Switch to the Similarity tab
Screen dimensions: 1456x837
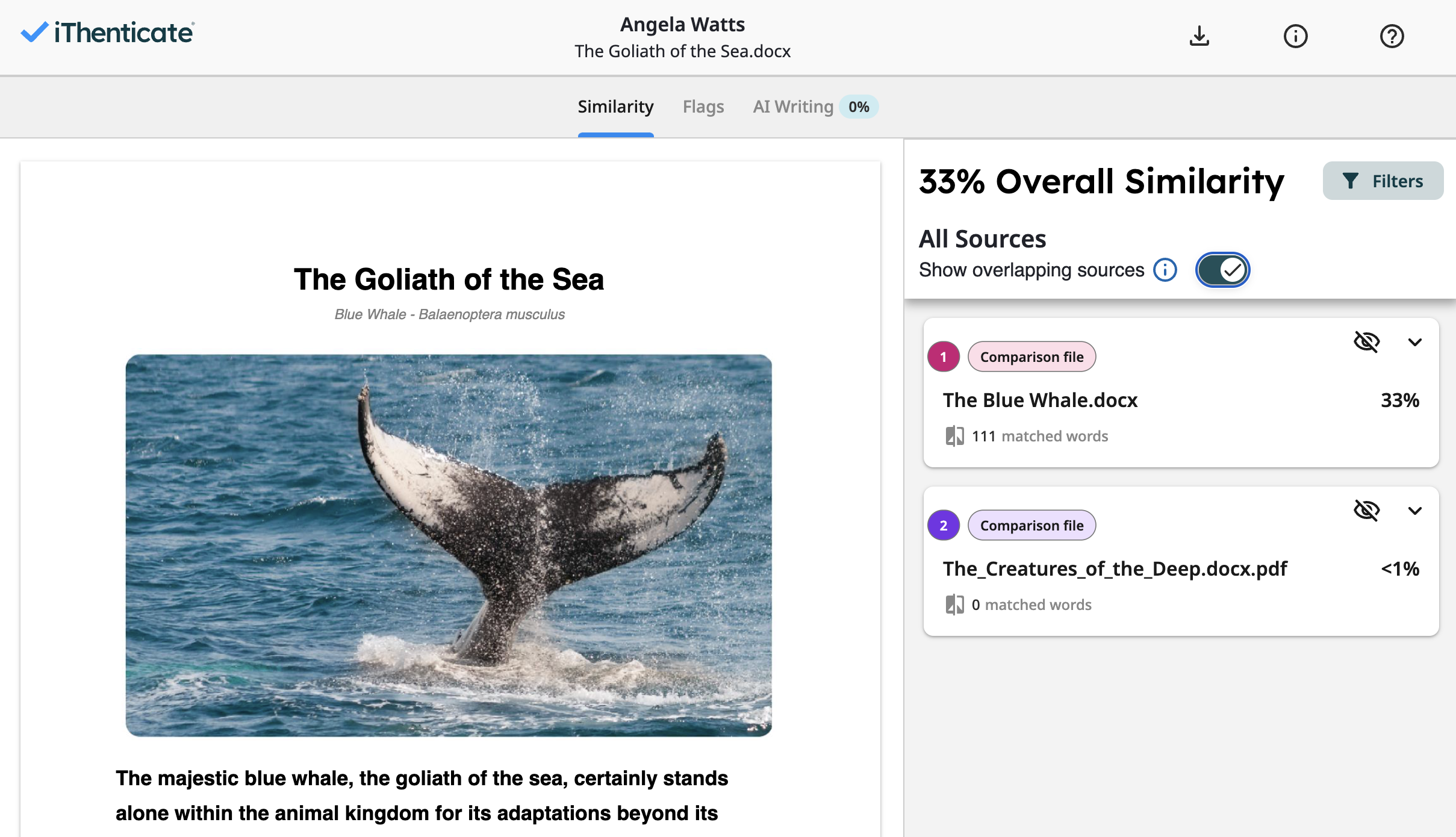615,107
